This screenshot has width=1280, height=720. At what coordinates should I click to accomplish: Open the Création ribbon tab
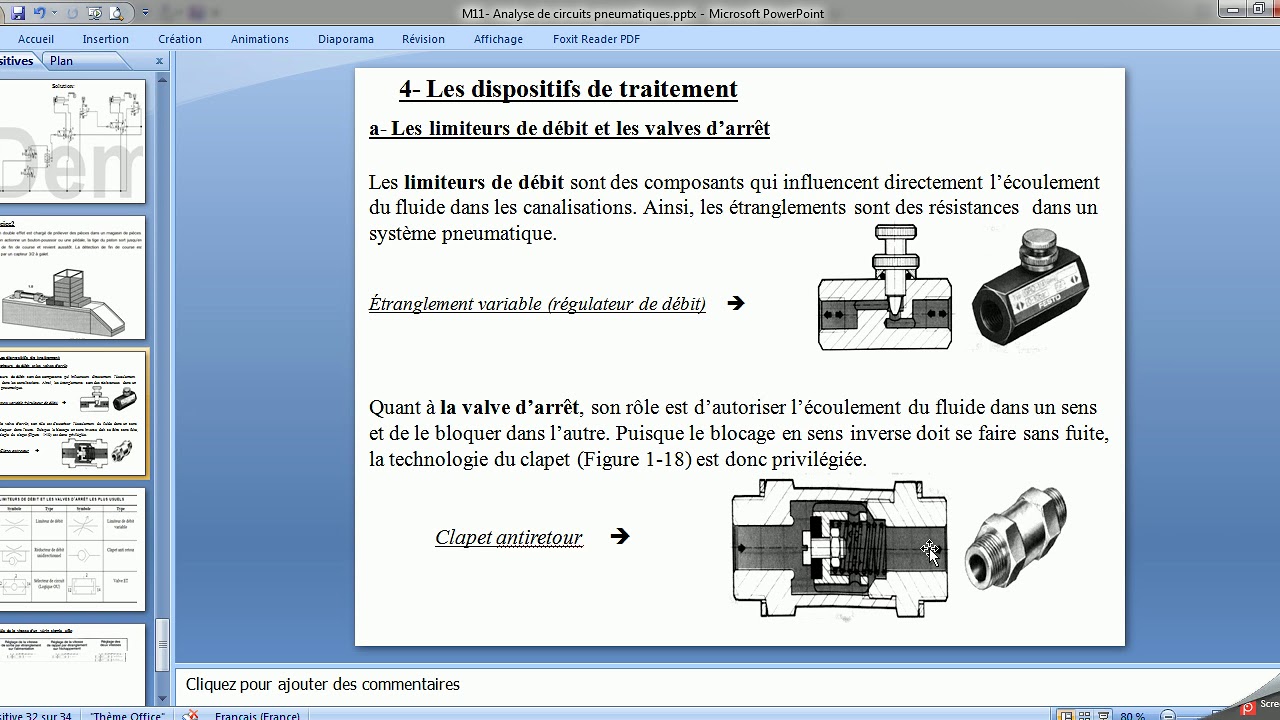click(180, 39)
